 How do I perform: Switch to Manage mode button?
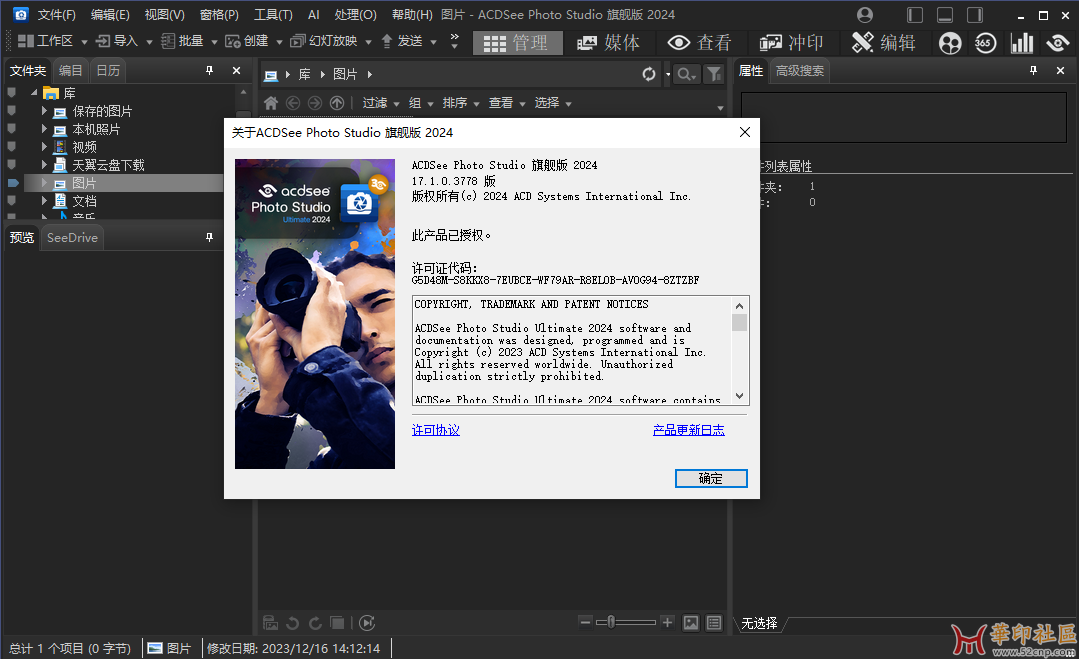517,43
